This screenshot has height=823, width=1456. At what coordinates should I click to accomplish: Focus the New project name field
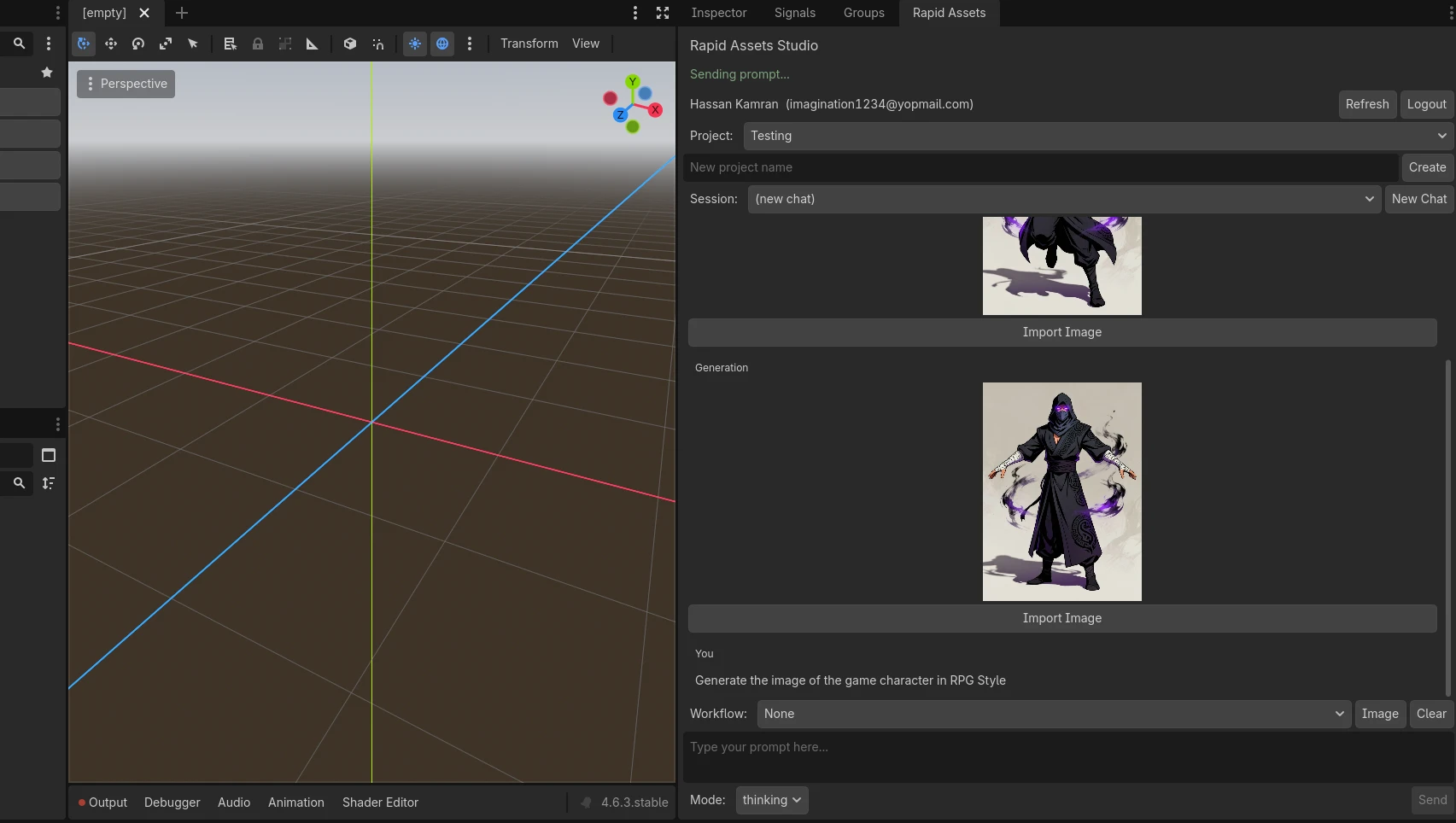(x=1040, y=167)
